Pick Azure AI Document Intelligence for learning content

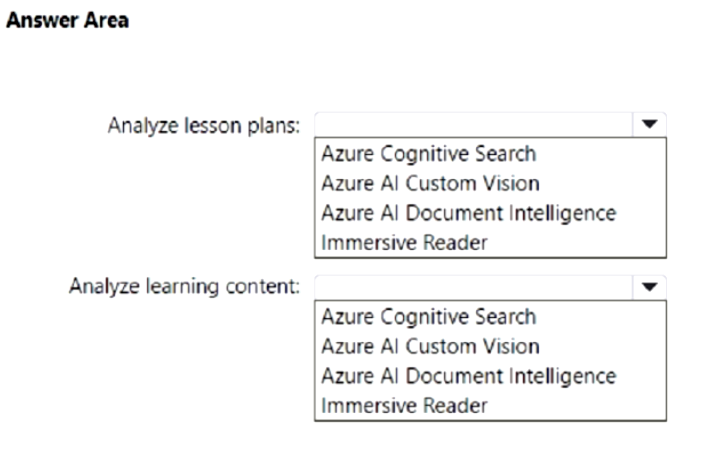tap(469, 376)
